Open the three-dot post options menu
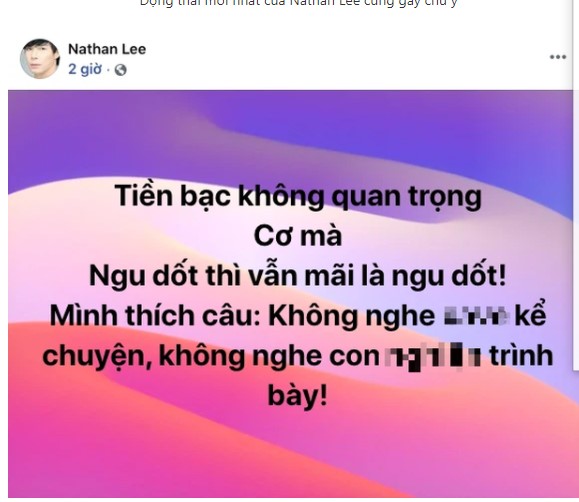 pos(558,57)
